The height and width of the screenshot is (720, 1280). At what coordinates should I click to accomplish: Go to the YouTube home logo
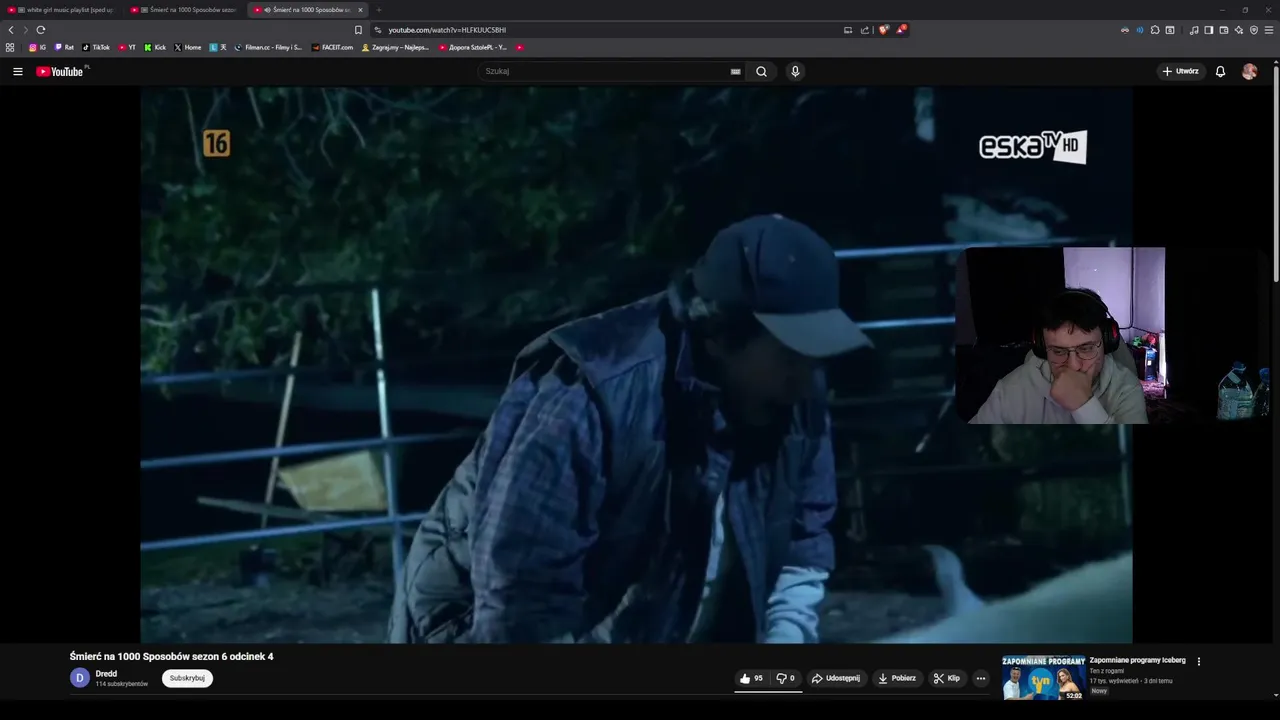pos(62,71)
